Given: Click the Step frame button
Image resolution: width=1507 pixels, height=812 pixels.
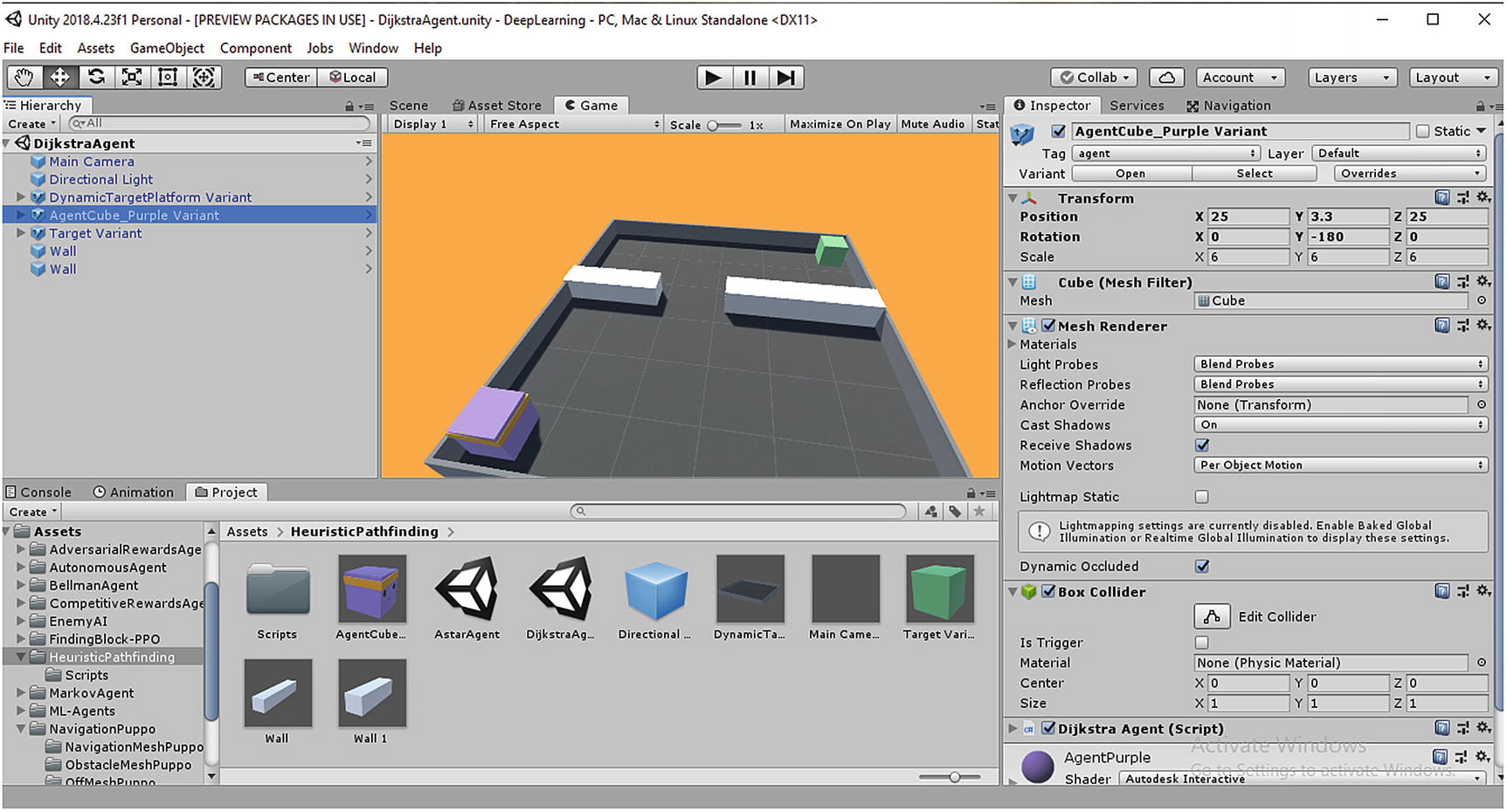Looking at the screenshot, I should [x=786, y=78].
